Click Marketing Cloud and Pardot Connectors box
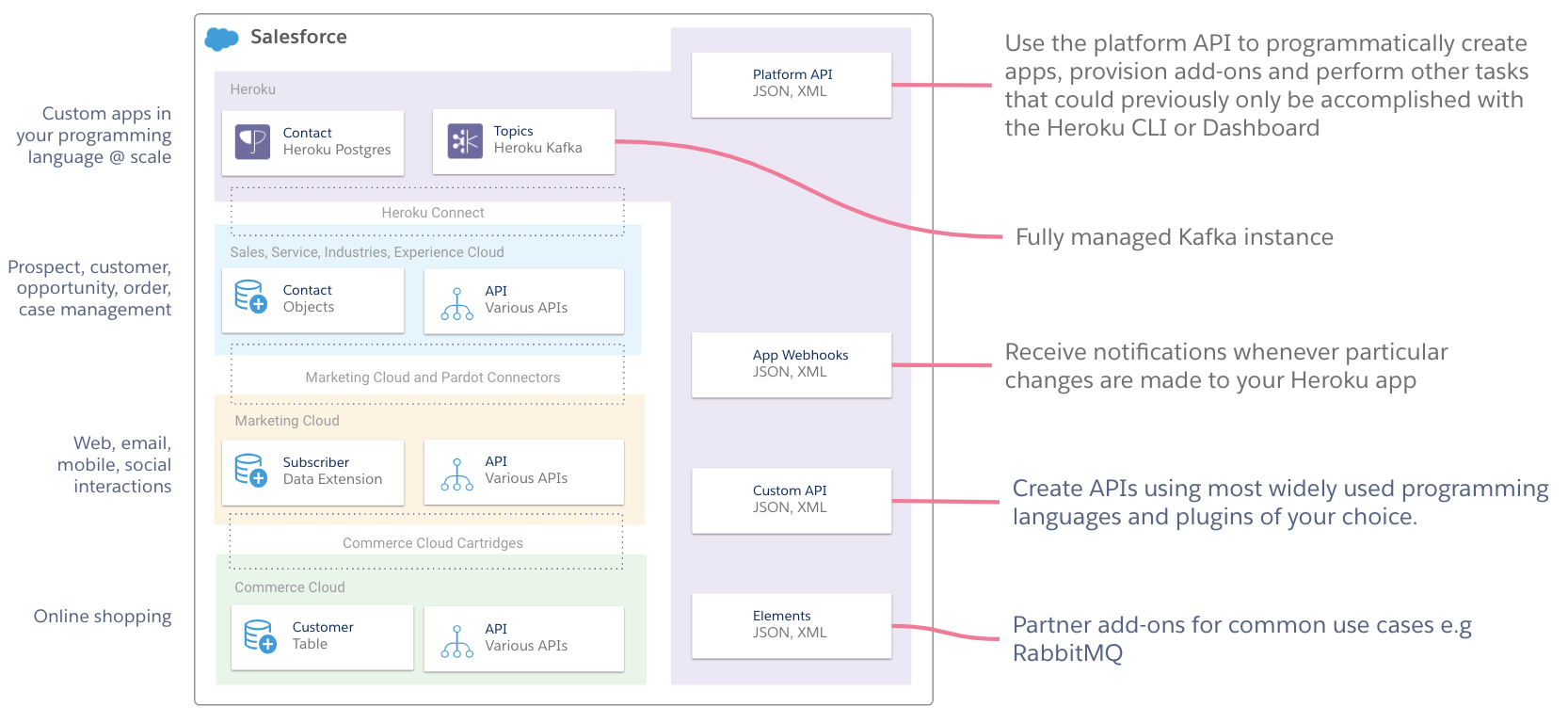The height and width of the screenshot is (723, 1568). point(428,375)
